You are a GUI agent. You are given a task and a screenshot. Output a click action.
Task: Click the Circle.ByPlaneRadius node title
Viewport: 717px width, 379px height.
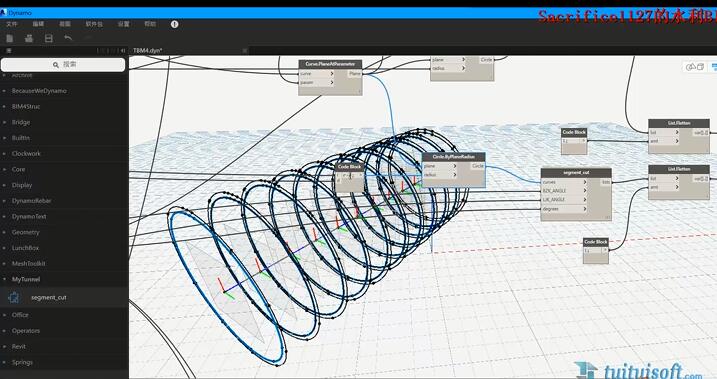[x=454, y=157]
